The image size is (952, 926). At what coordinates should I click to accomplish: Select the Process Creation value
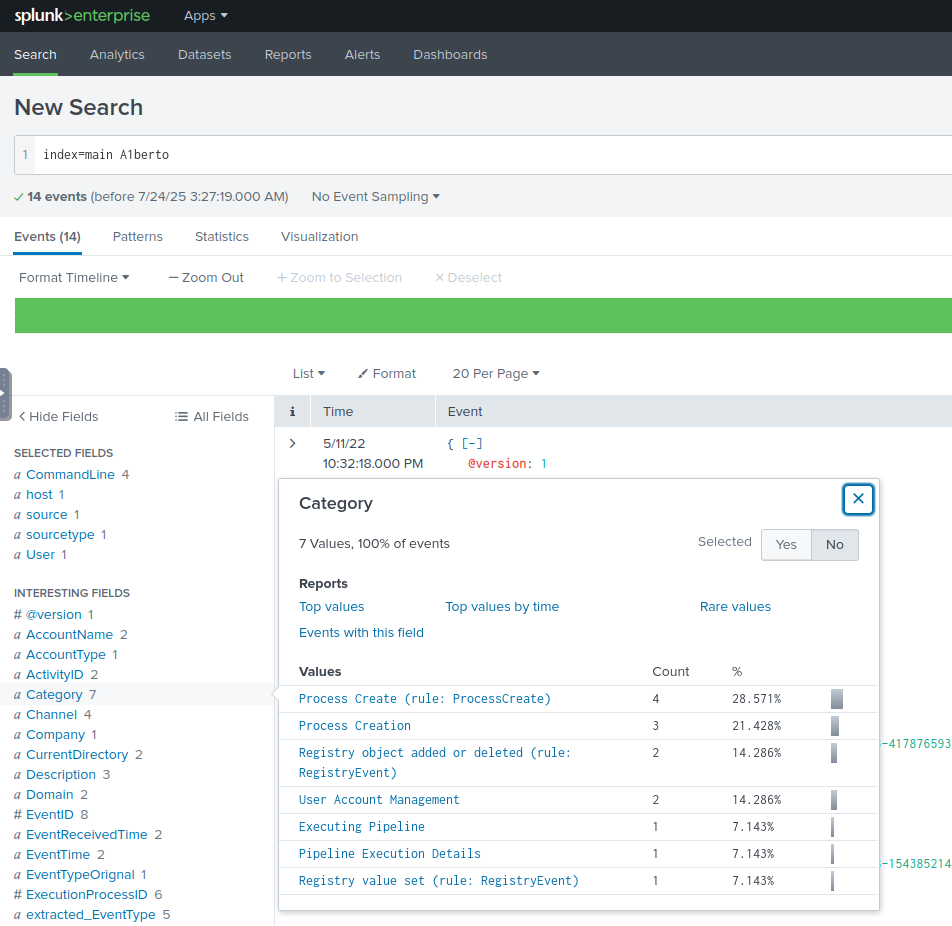coord(355,726)
